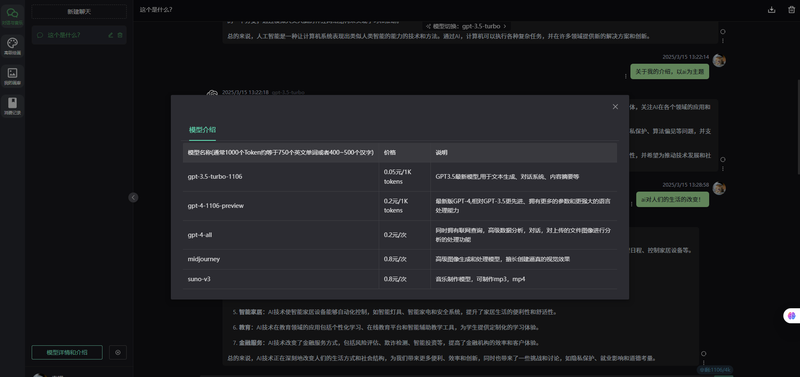Download the chat with top-right export icon
800x377 pixels.
(771, 10)
